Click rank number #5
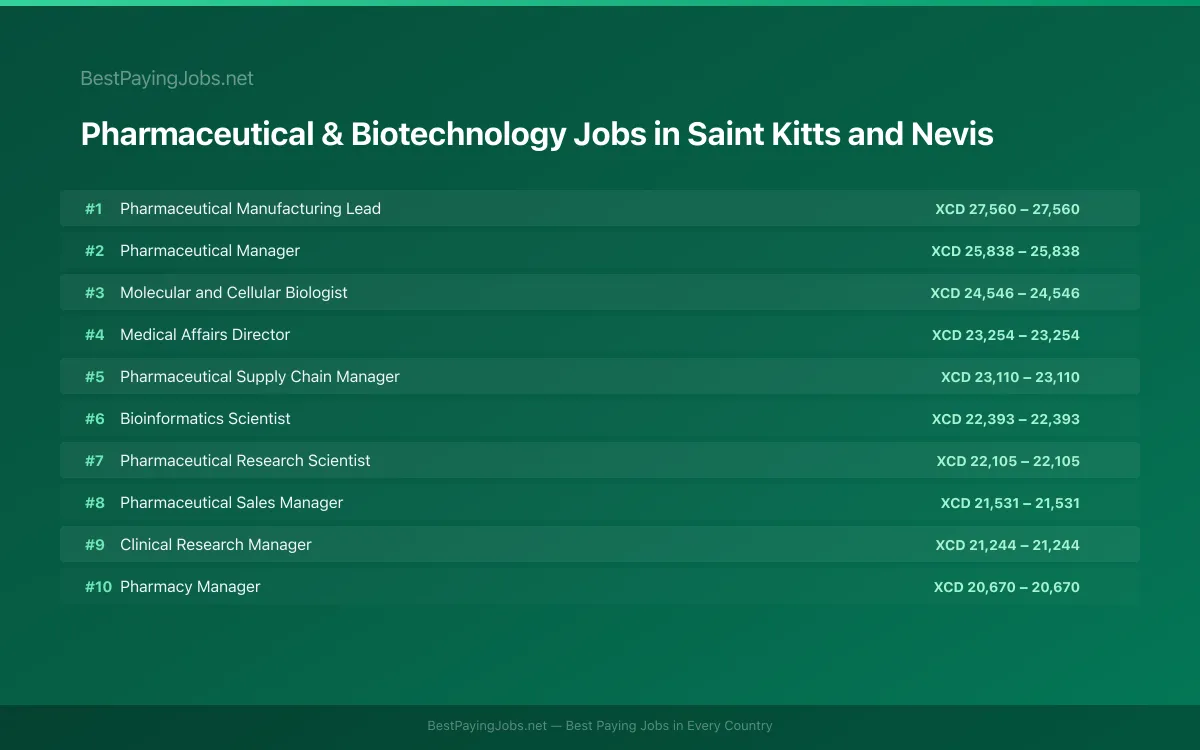The image size is (1200, 750). point(94,377)
